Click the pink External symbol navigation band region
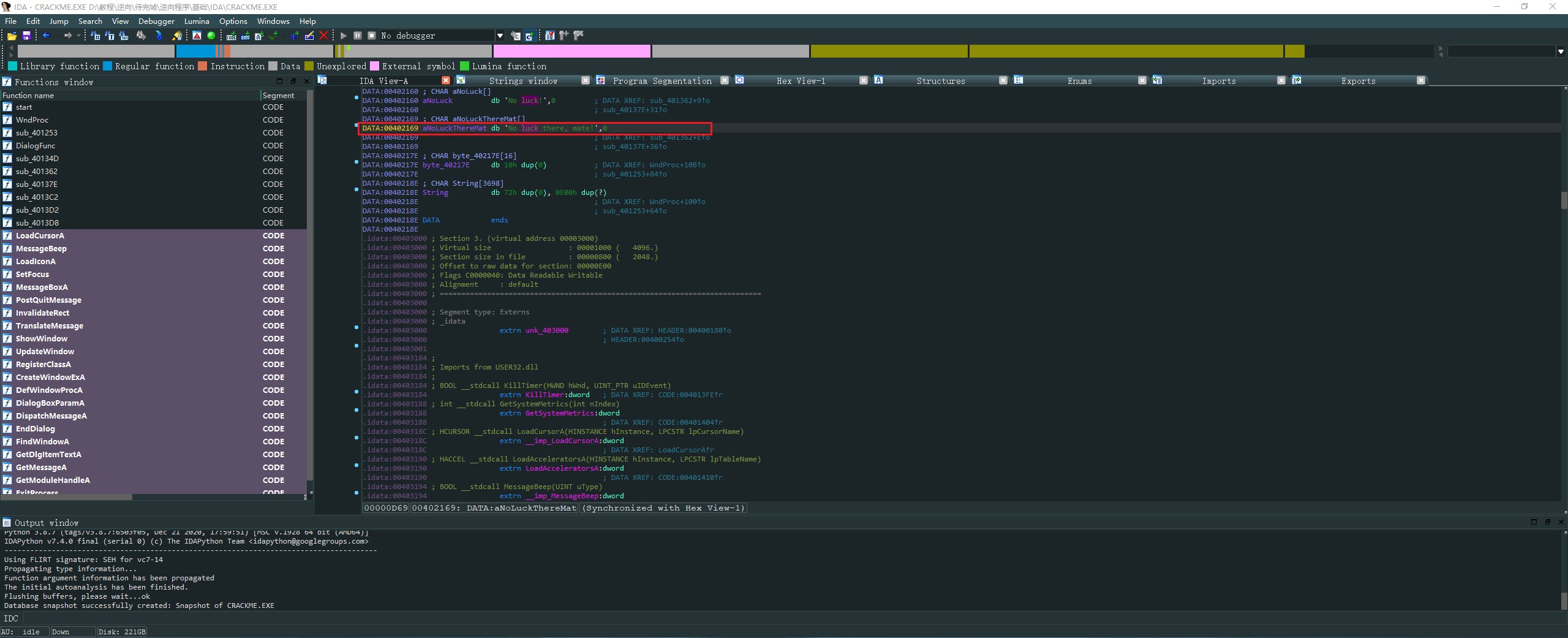Viewport: 1568px width, 638px height. [x=571, y=51]
